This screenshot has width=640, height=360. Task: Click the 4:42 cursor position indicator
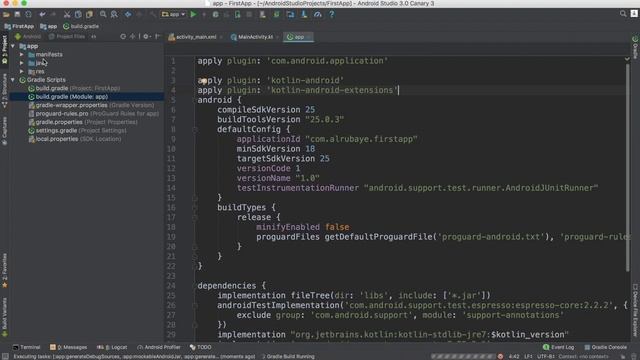coord(514,356)
